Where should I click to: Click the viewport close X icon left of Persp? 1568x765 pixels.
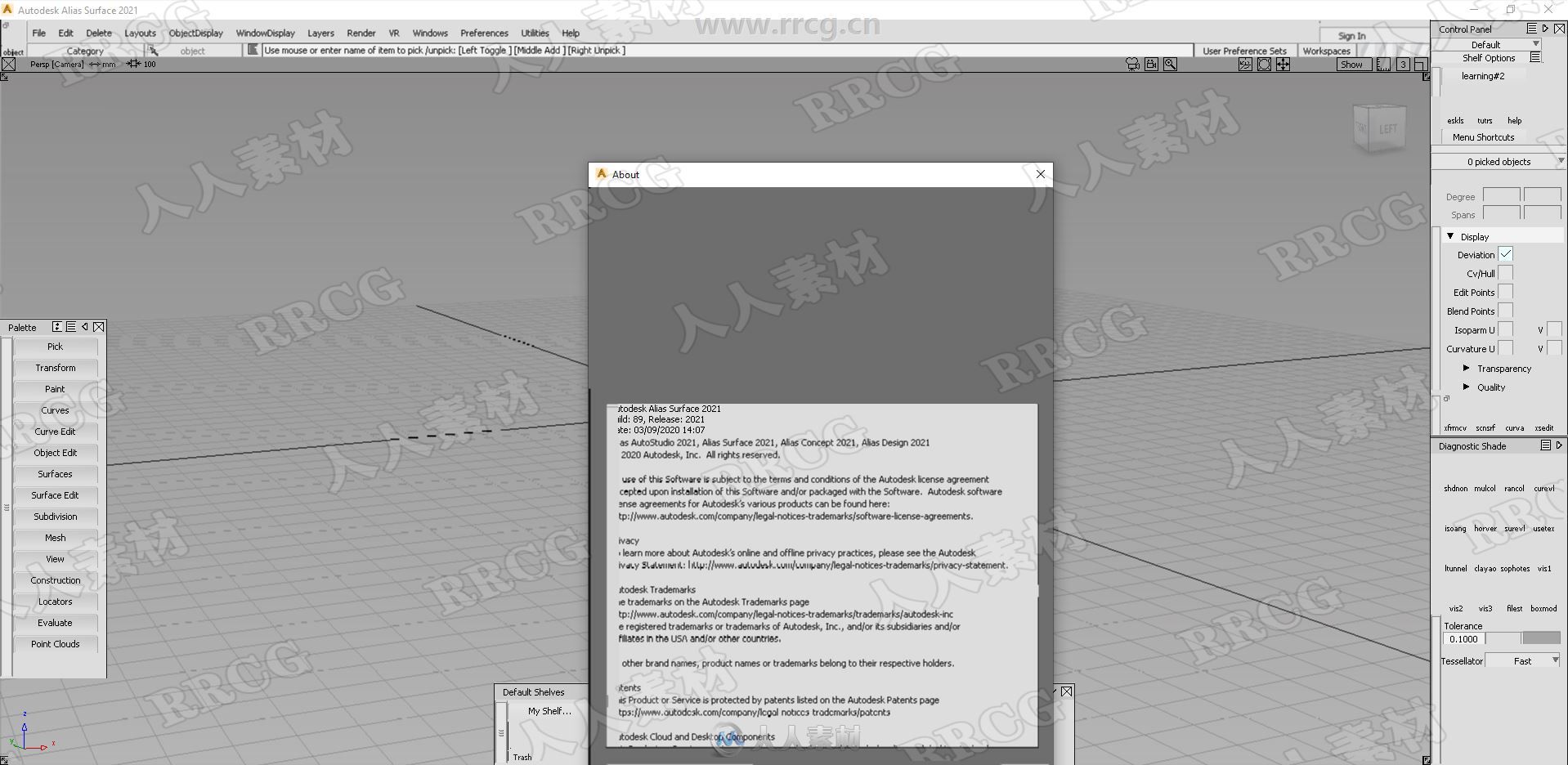click(8, 65)
